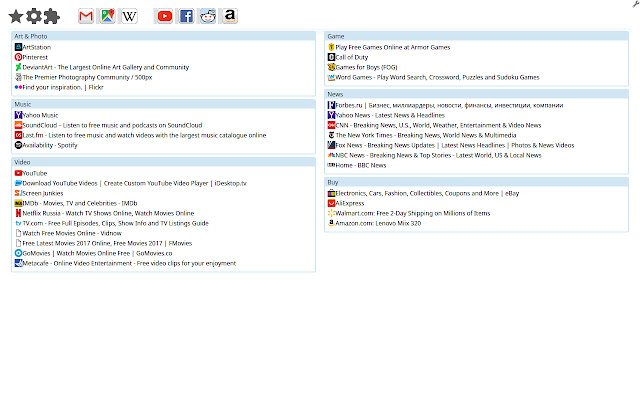Click the NBC News favicon
The image size is (640, 400).
[331, 155]
